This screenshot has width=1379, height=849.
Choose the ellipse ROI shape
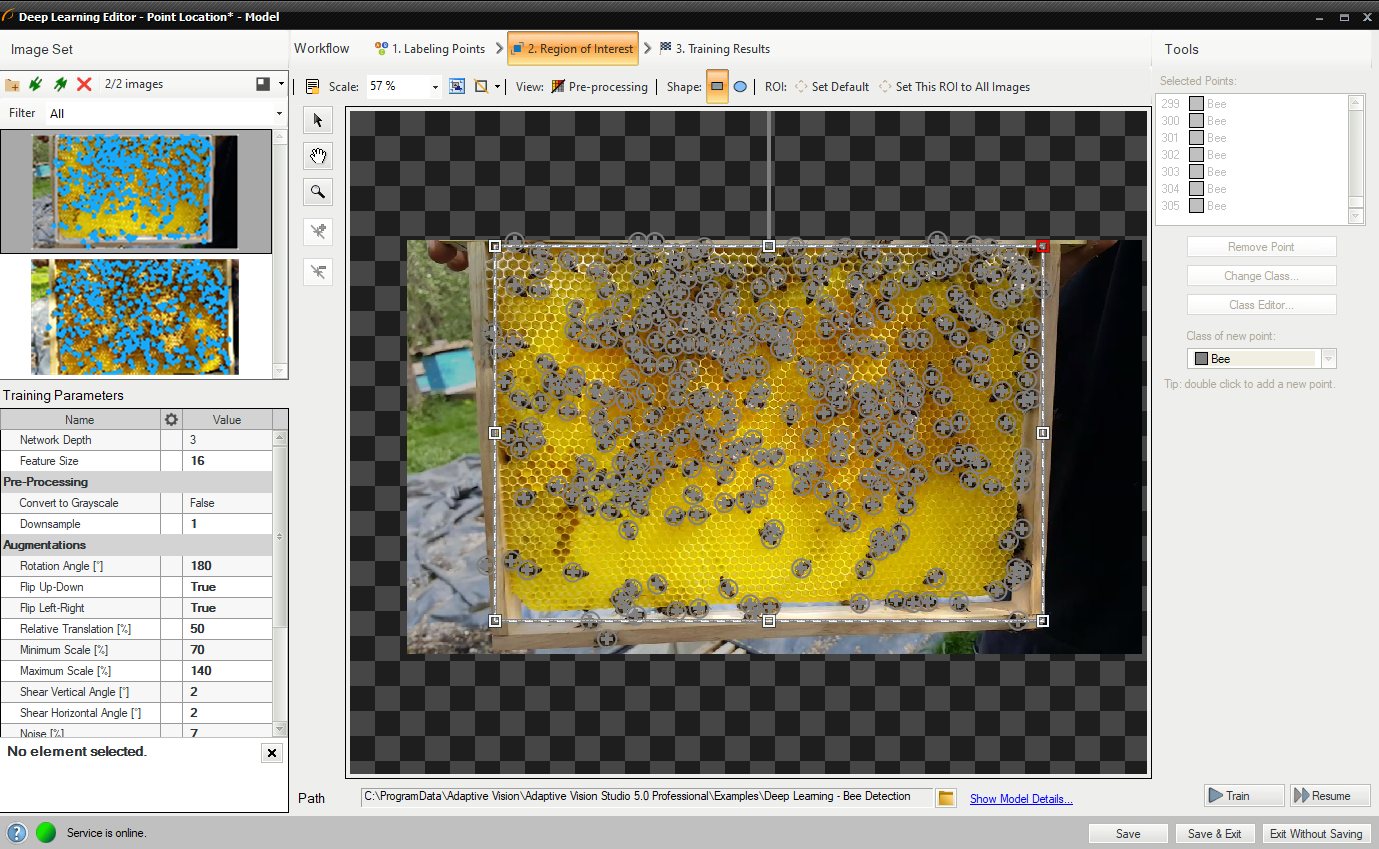[740, 87]
